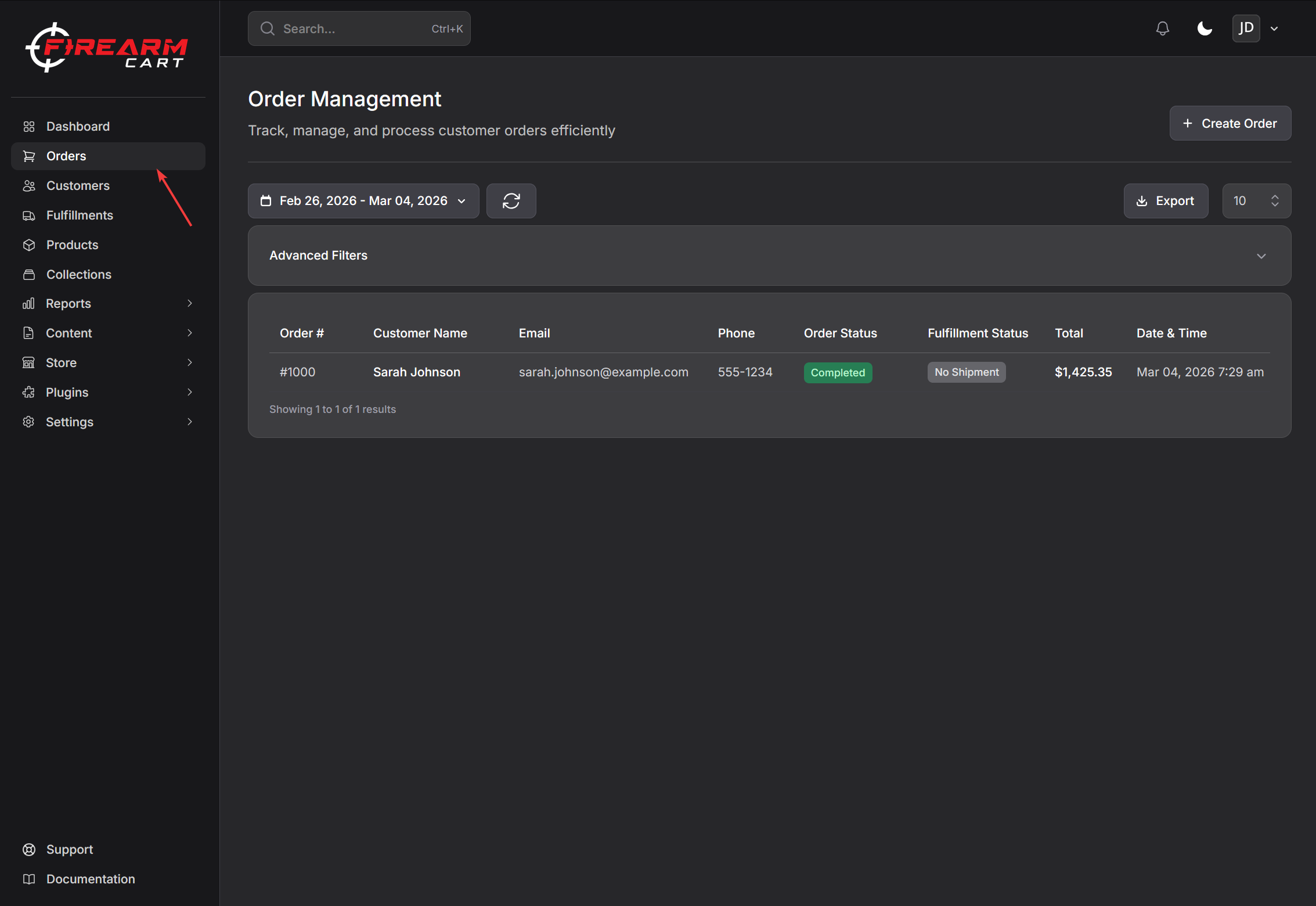Click the Orders cart icon
The image size is (1316, 906).
[x=29, y=156]
